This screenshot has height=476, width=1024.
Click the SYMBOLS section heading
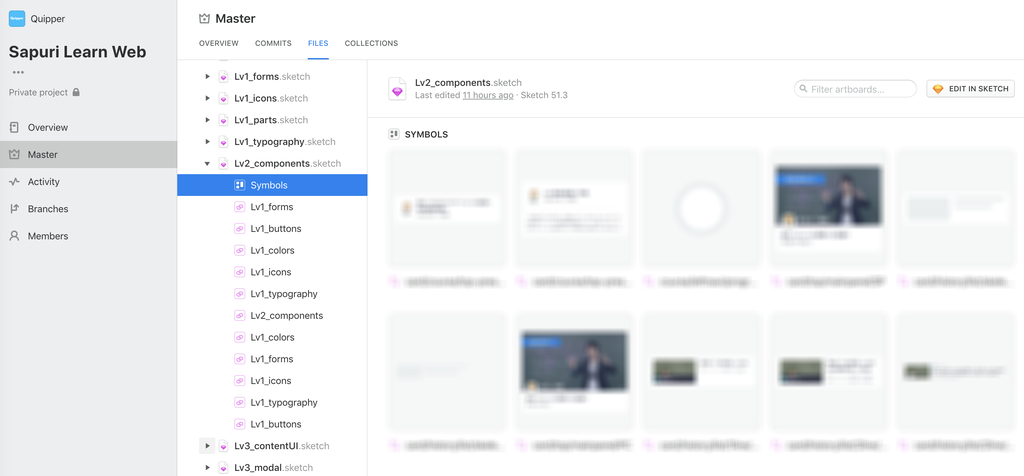pyautogui.click(x=426, y=135)
